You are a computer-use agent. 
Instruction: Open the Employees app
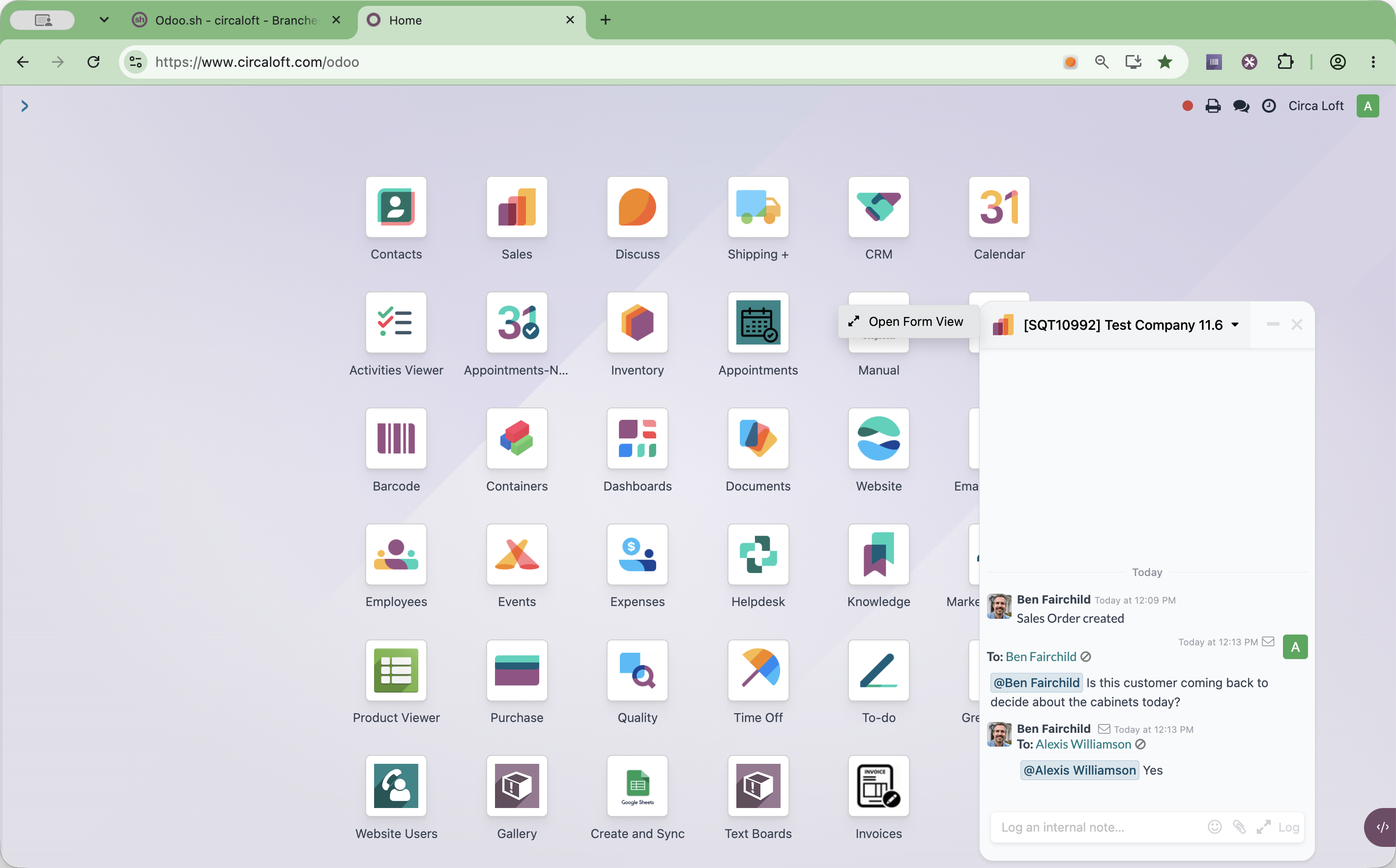click(396, 554)
